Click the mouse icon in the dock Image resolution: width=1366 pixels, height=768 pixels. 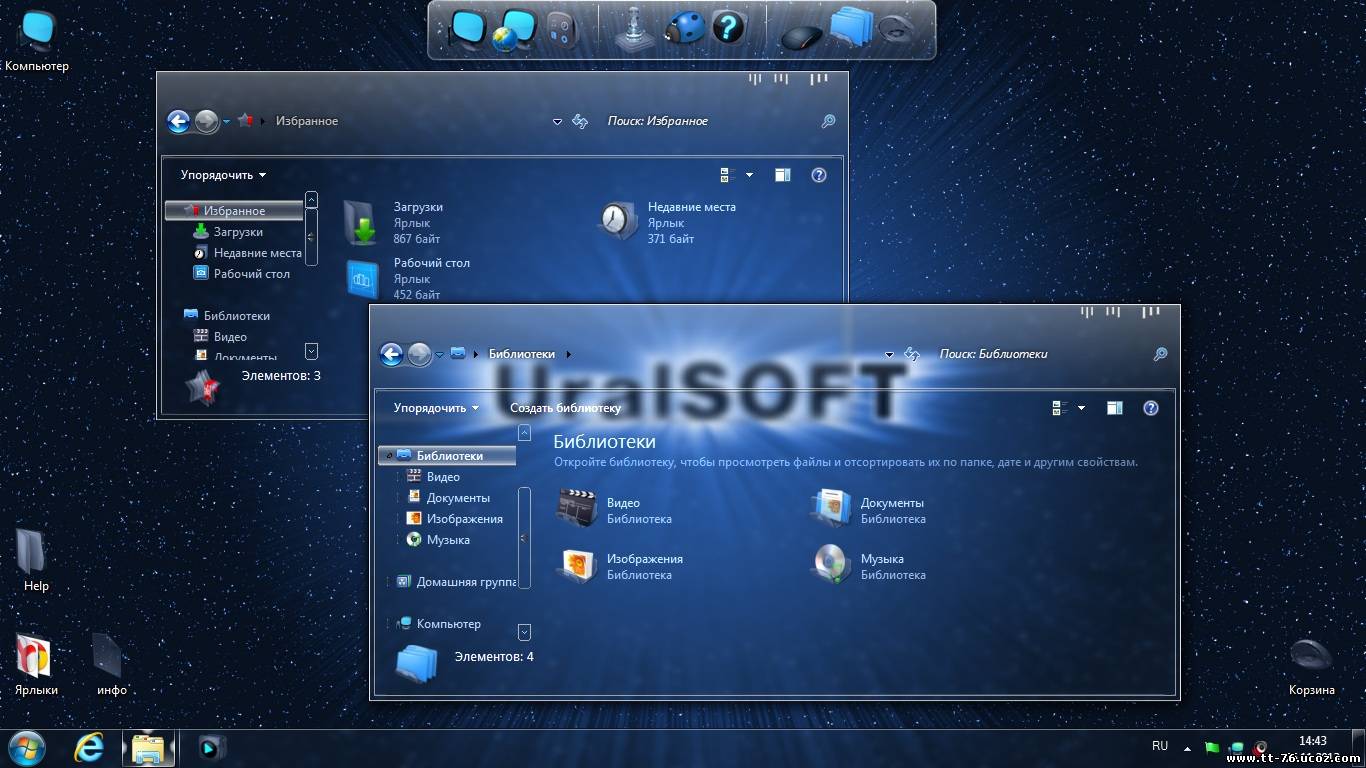tap(800, 36)
